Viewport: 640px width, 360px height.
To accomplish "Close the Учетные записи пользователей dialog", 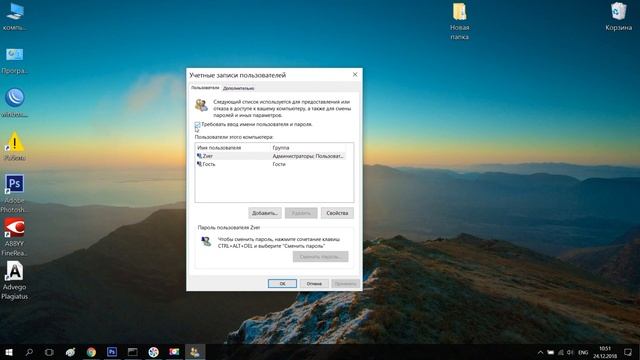I will coord(355,74).
